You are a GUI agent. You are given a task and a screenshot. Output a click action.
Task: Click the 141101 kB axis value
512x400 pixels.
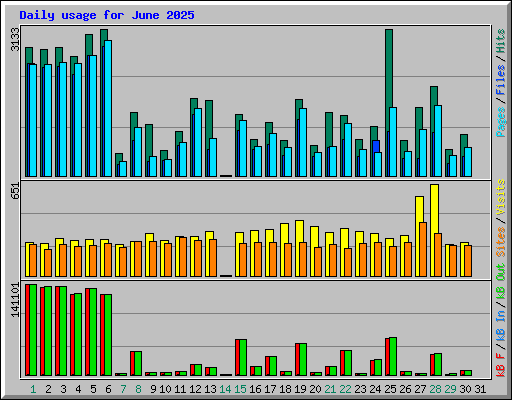[15, 300]
